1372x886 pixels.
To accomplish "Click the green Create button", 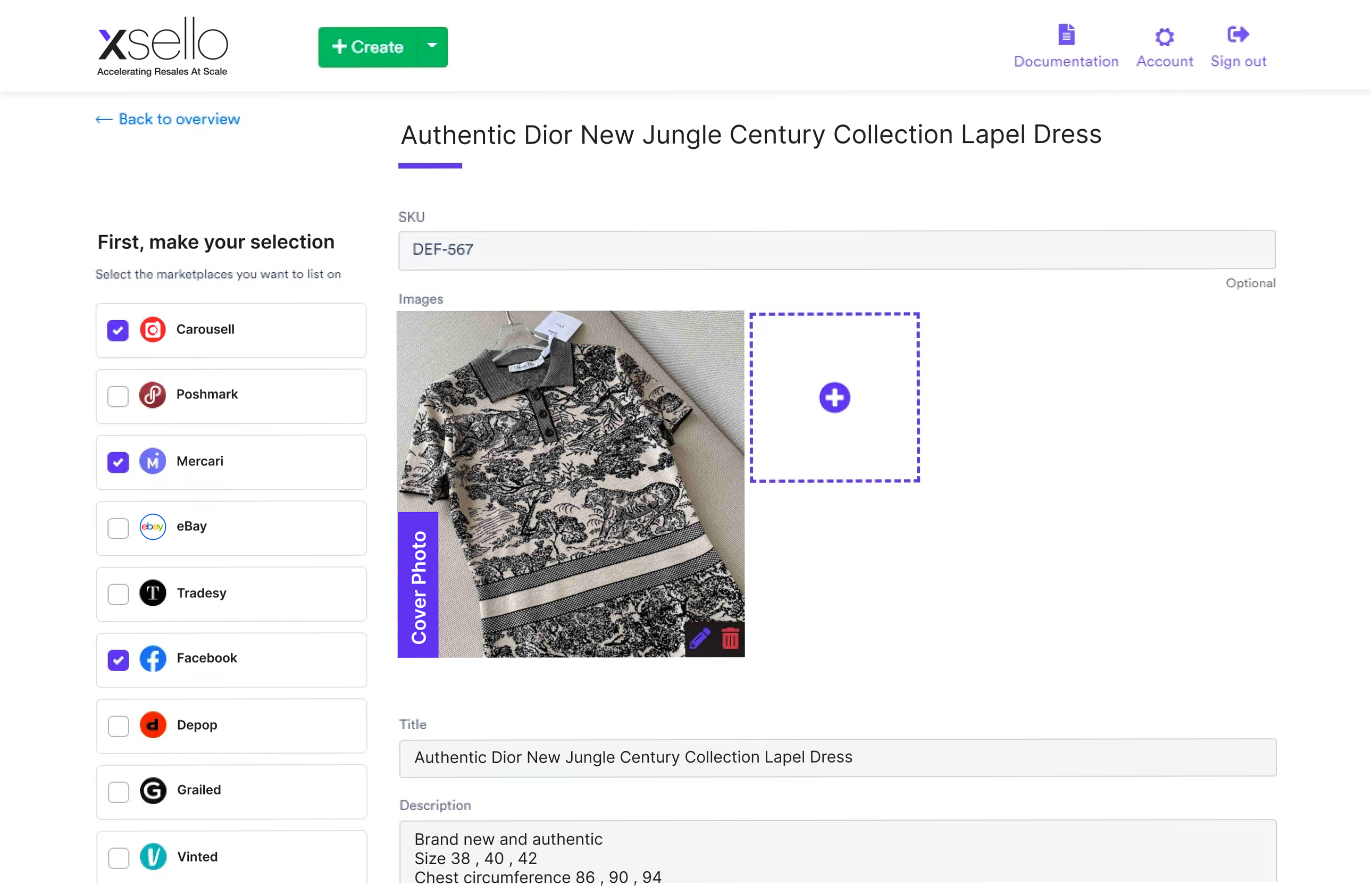I will (368, 47).
